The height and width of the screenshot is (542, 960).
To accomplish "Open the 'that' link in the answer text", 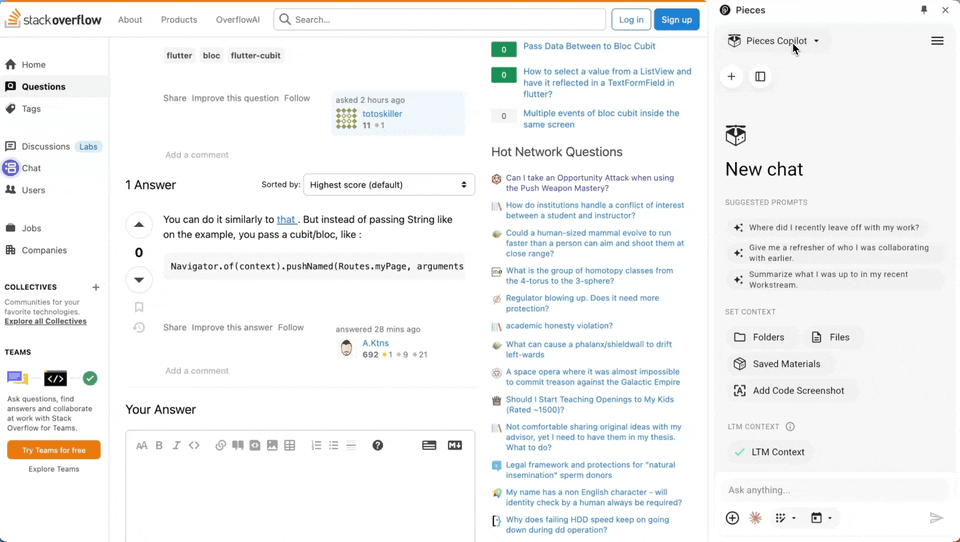I will click(286, 219).
